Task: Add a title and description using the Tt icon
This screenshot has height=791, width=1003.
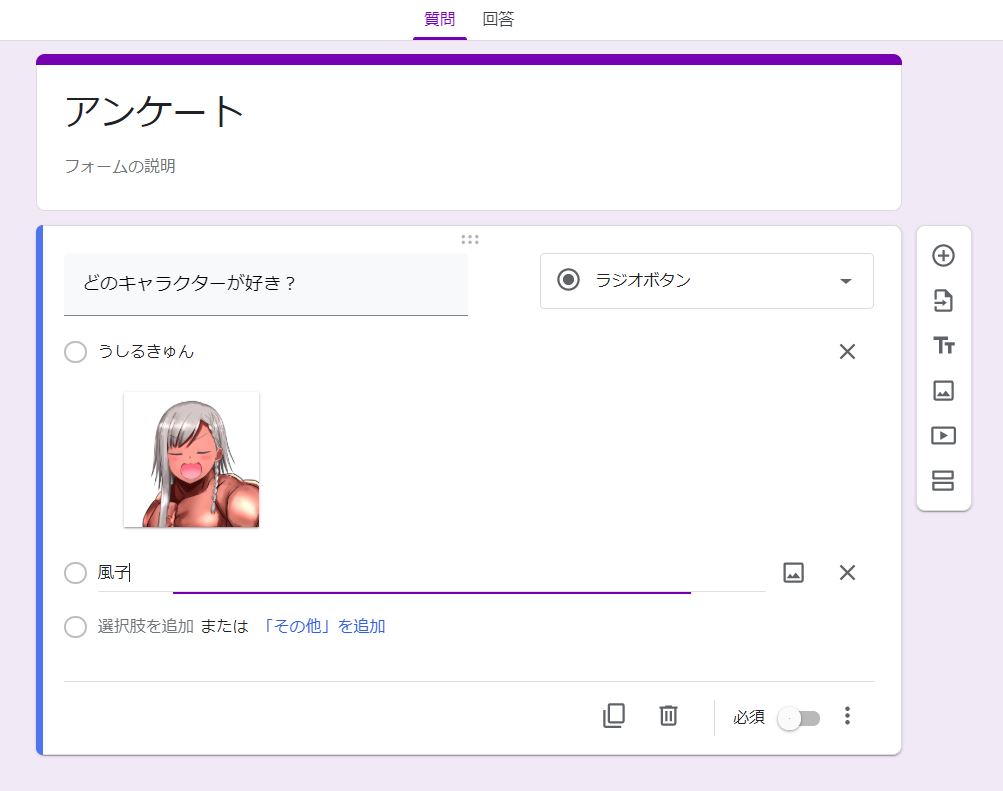Action: (x=941, y=345)
